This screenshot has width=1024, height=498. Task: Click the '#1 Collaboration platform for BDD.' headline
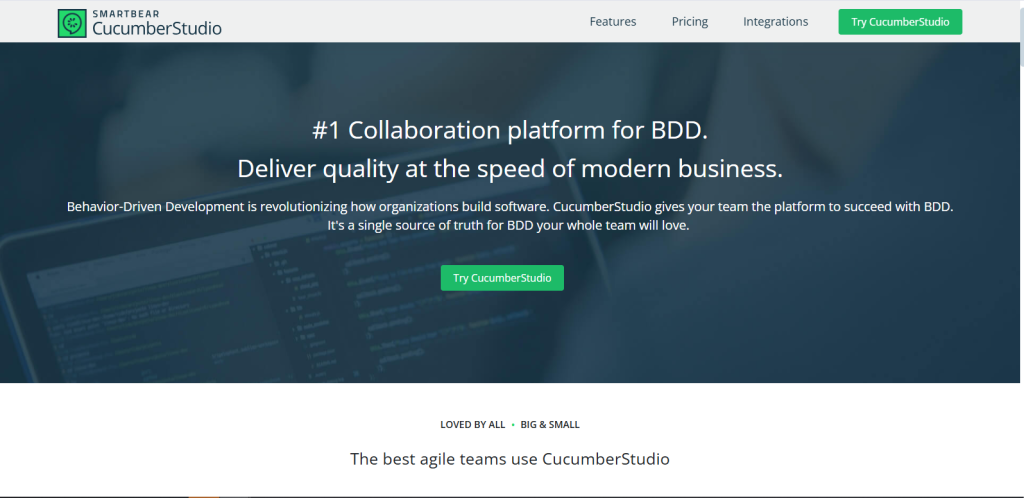[510, 131]
